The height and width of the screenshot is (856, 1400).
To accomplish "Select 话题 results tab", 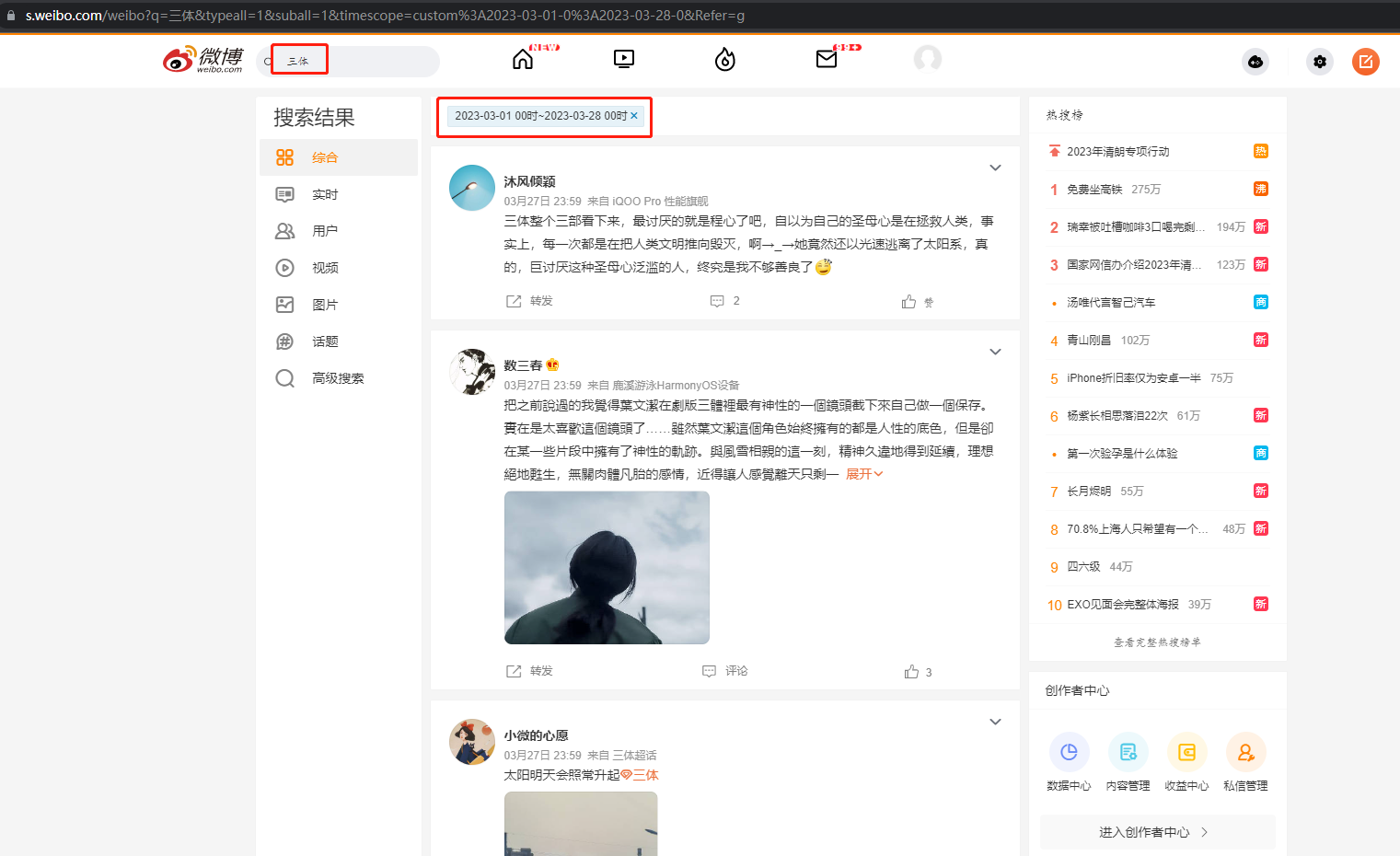I will point(339,341).
